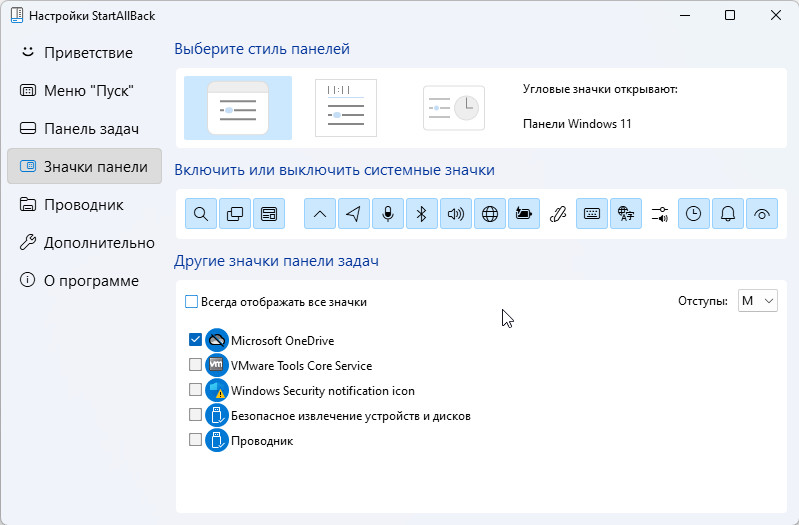Open the 'Отступы' dropdown

point(757,301)
